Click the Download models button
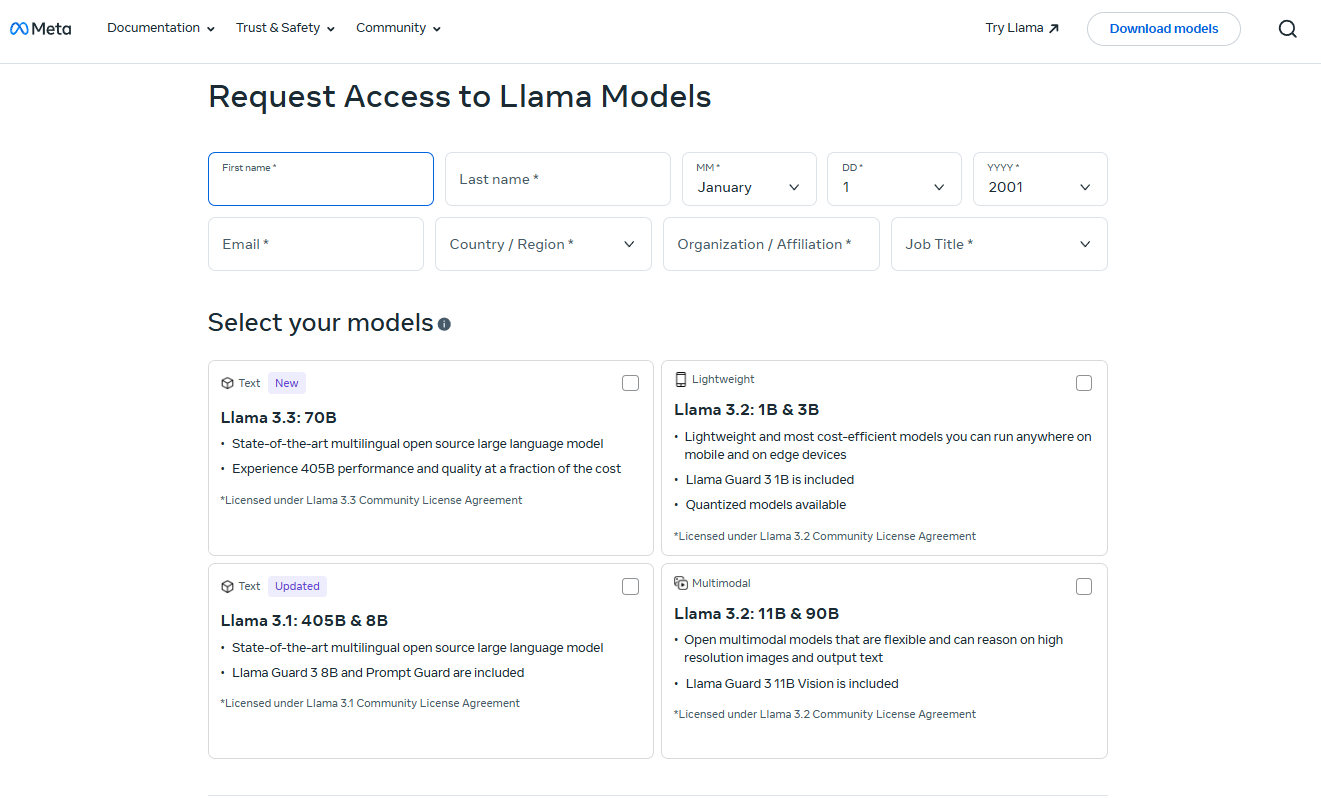The image size is (1321, 798). click(1164, 29)
